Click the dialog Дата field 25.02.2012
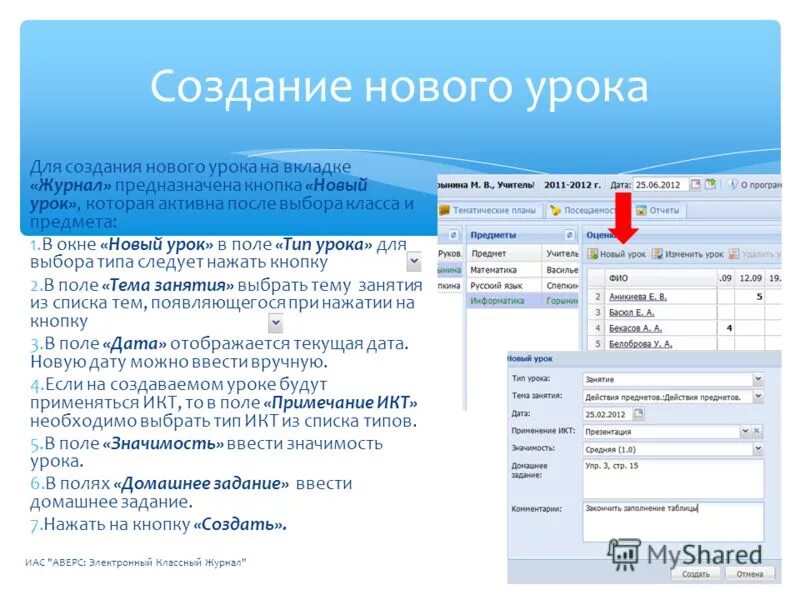Viewport: 800px width, 600px height. coord(607,414)
